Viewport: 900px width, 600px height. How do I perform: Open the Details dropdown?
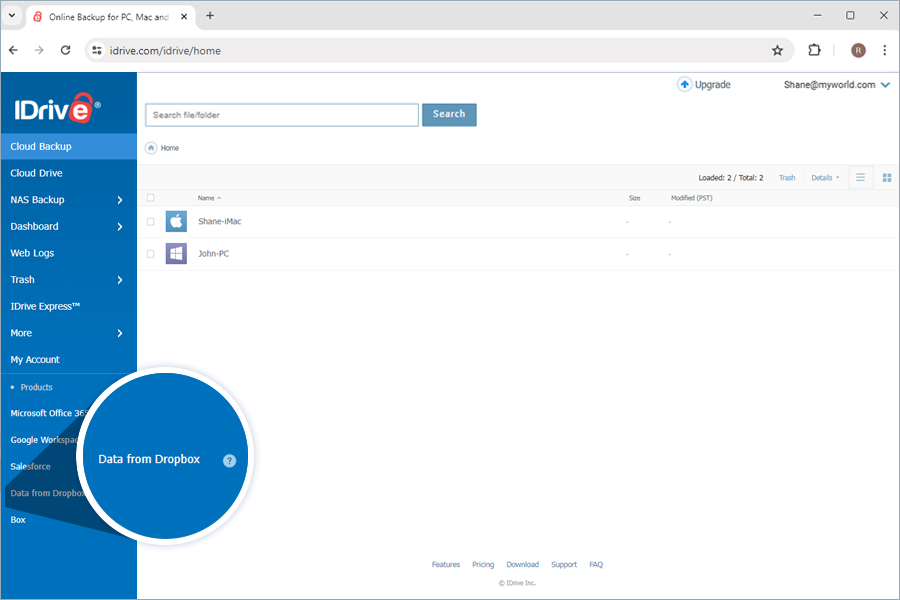pyautogui.click(x=825, y=177)
